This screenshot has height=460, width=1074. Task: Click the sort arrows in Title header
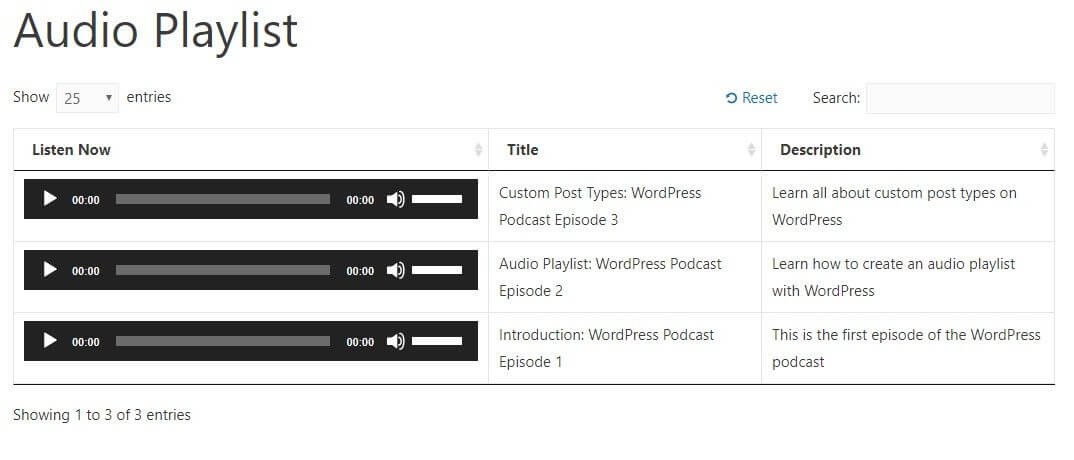tap(751, 149)
